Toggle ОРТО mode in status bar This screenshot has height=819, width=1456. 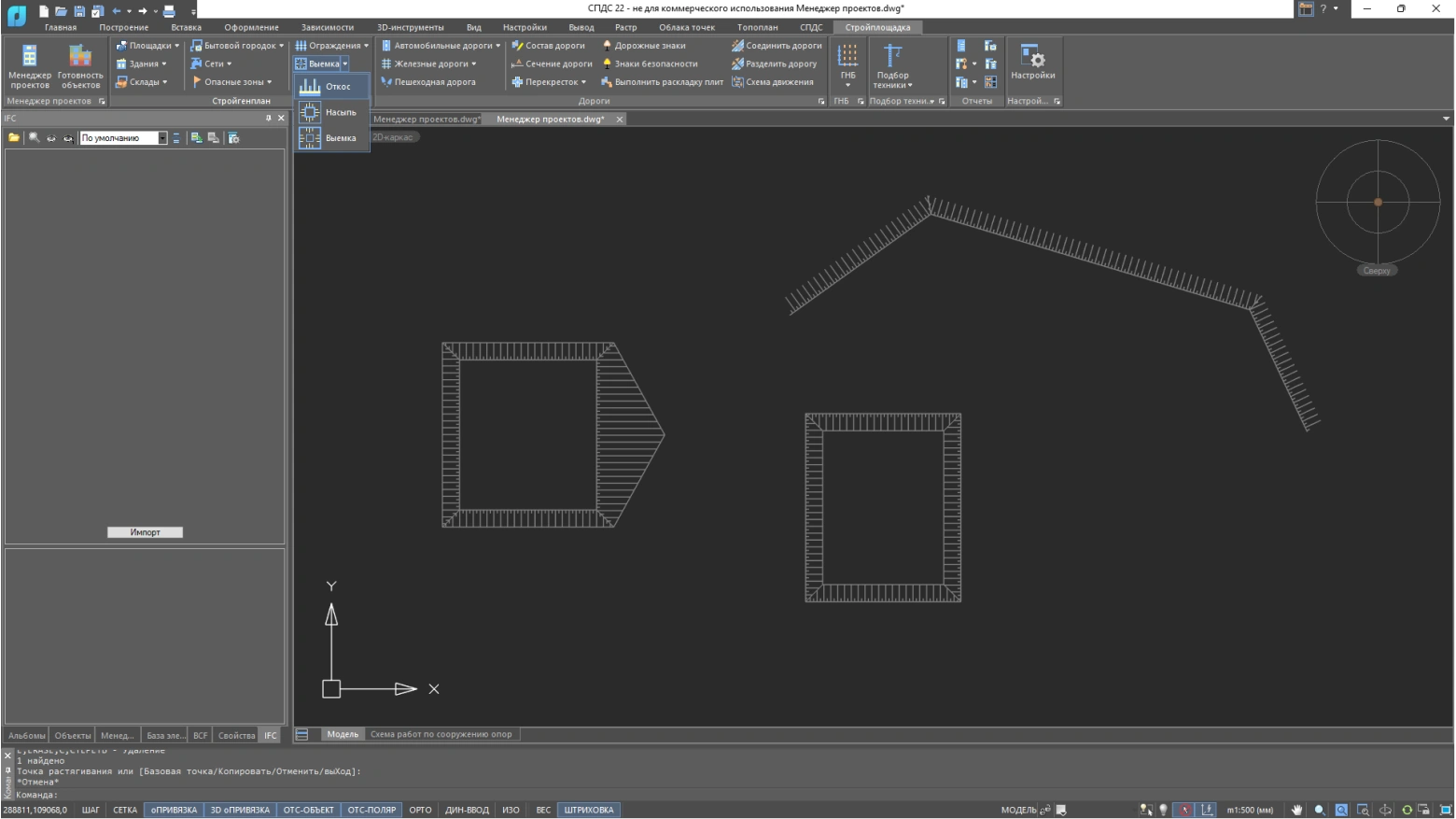pyautogui.click(x=420, y=810)
